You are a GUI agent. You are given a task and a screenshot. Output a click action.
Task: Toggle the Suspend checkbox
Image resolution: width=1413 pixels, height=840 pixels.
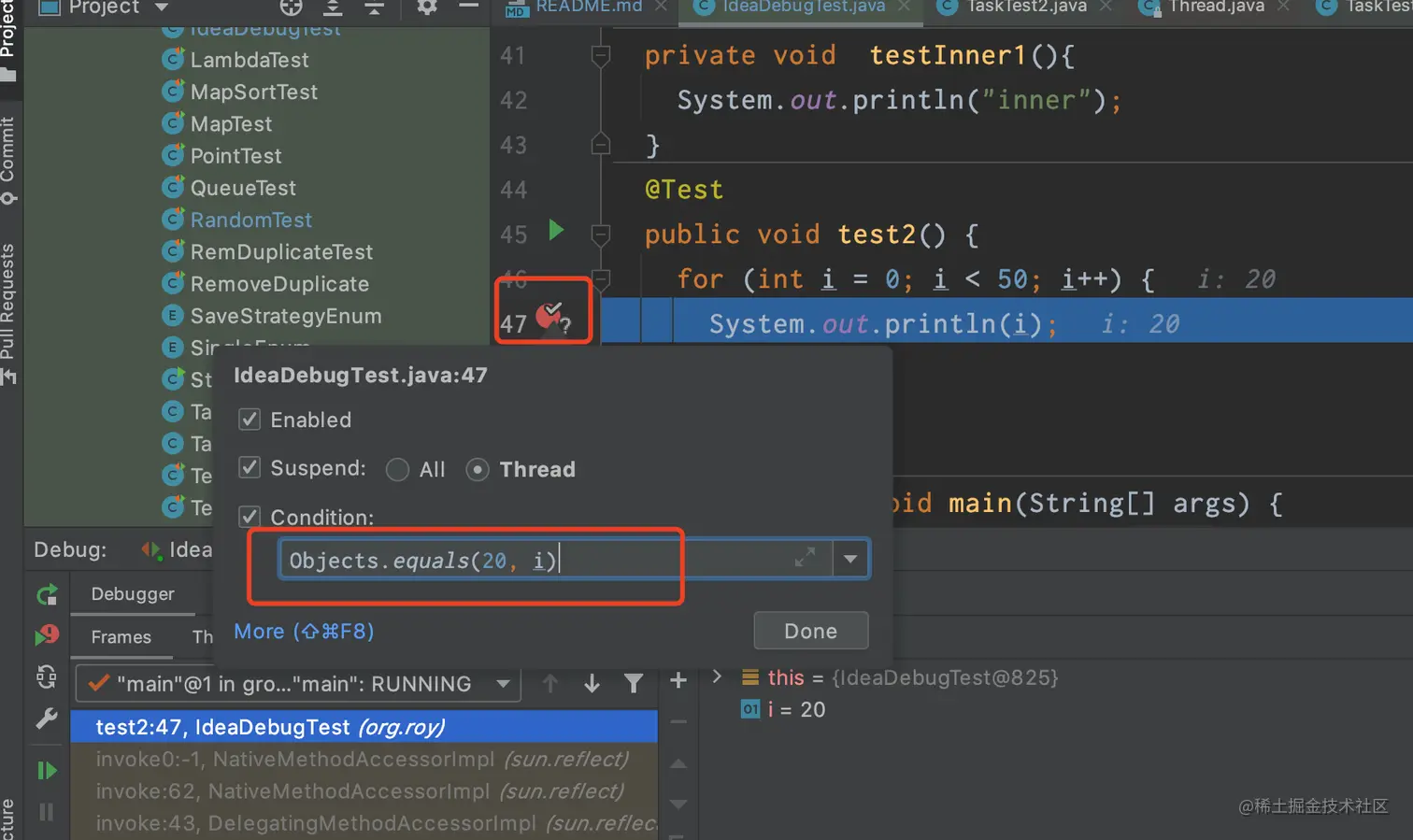coord(250,467)
